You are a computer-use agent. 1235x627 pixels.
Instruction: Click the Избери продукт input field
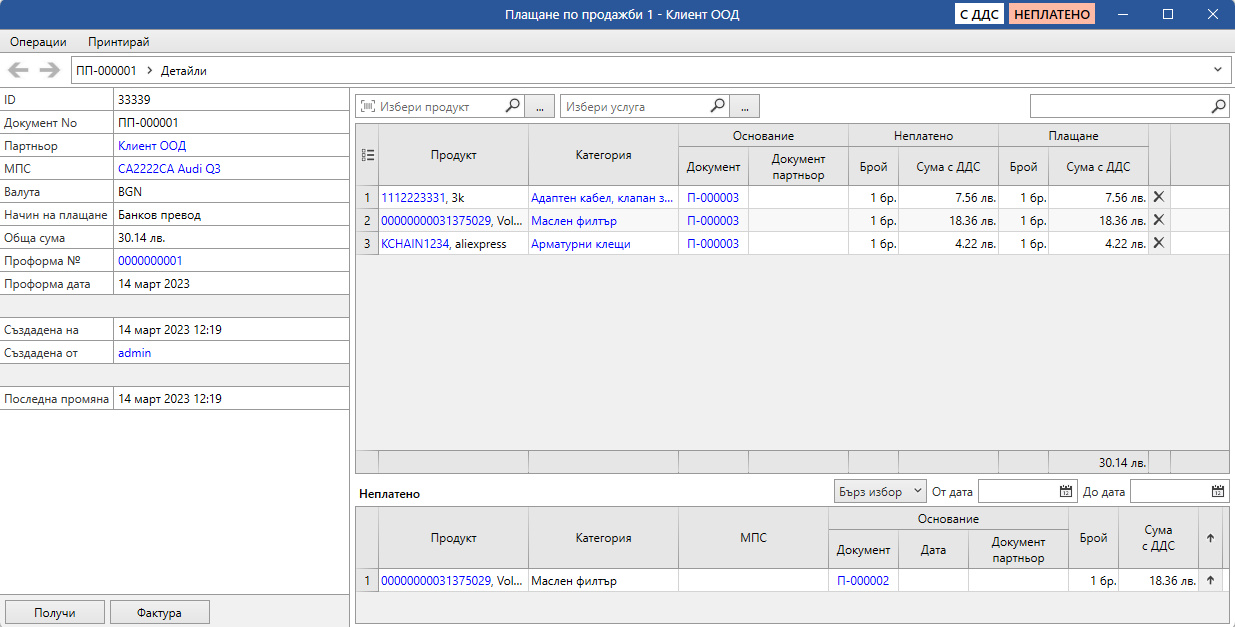[439, 106]
